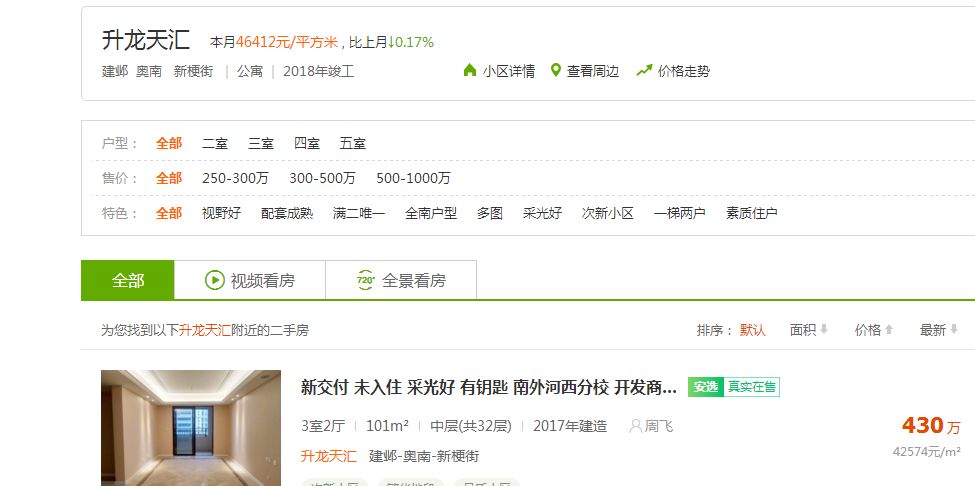The width and height of the screenshot is (975, 486).
Task: Open the listing title 新交付 未入住 采光好
Action: pyautogui.click(x=489, y=388)
